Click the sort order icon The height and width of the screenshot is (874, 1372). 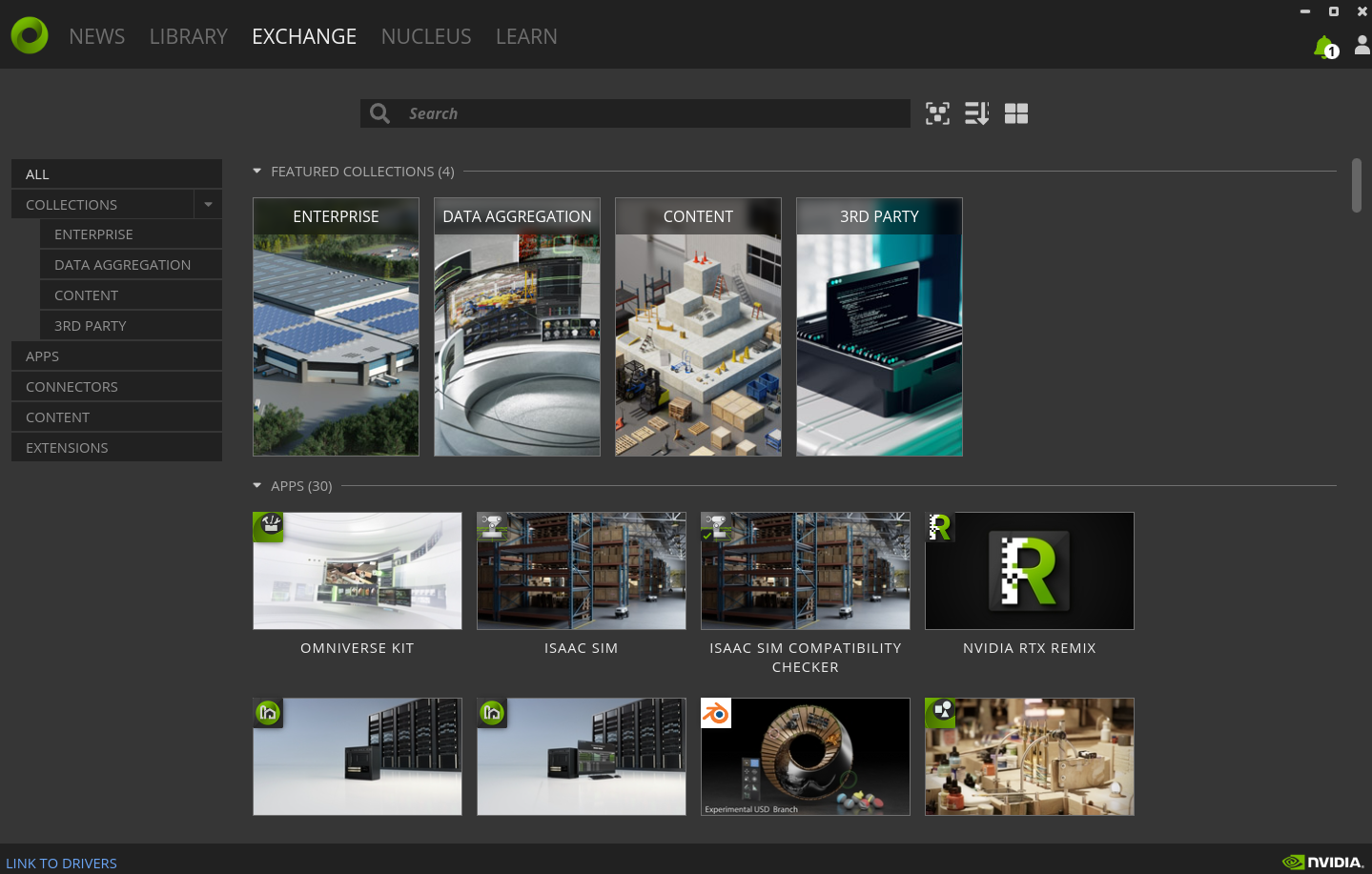pyautogui.click(x=976, y=113)
